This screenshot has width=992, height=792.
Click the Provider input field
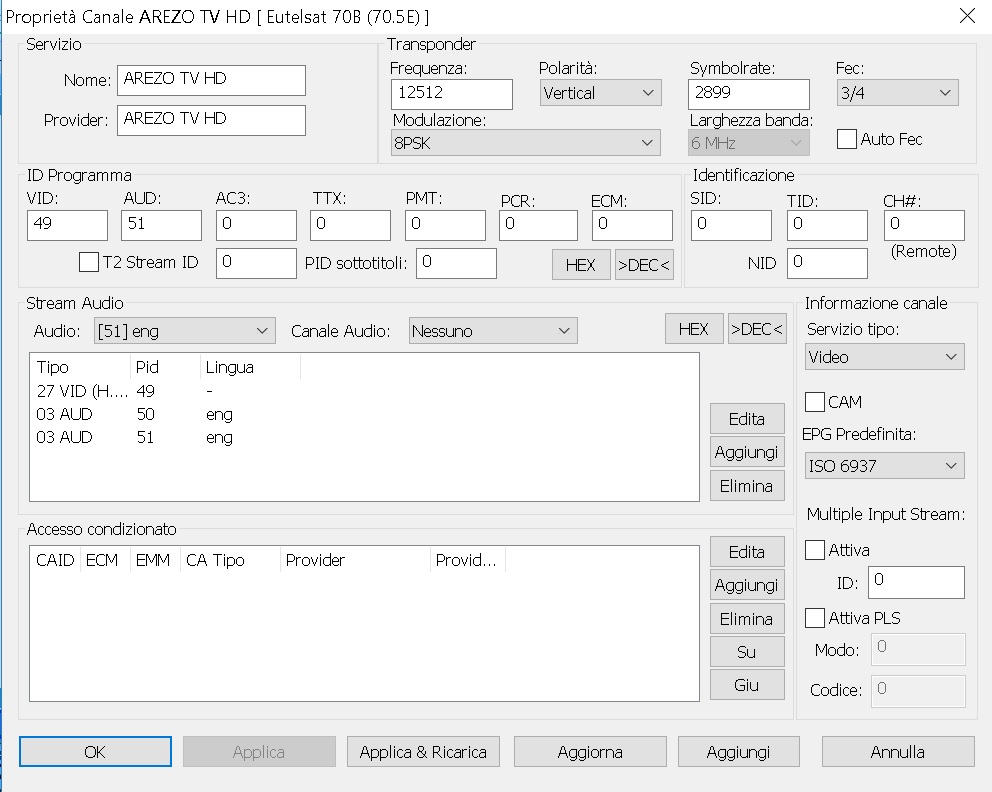click(211, 120)
